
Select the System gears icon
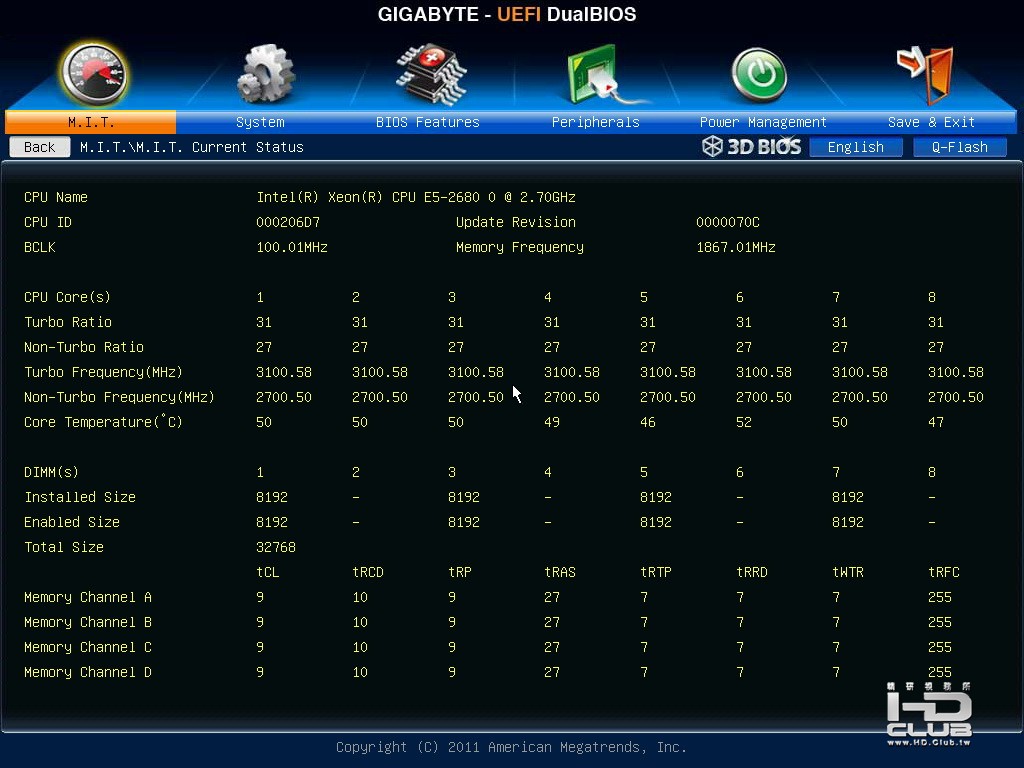tap(265, 74)
